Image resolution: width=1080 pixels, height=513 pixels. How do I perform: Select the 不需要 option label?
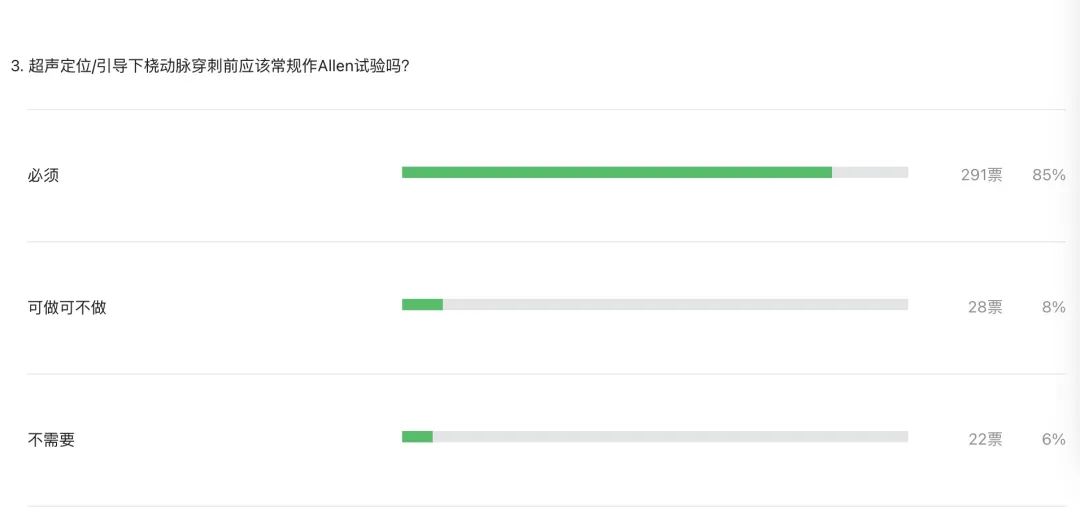coord(51,439)
